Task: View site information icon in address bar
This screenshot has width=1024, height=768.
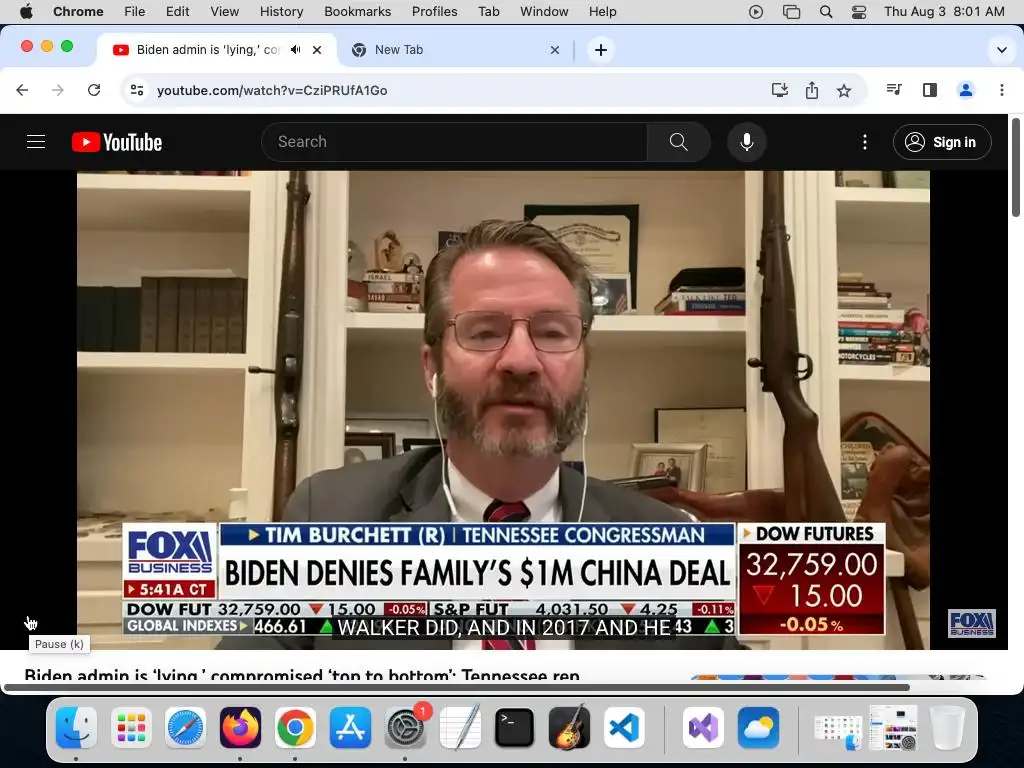Action: pyautogui.click(x=136, y=90)
